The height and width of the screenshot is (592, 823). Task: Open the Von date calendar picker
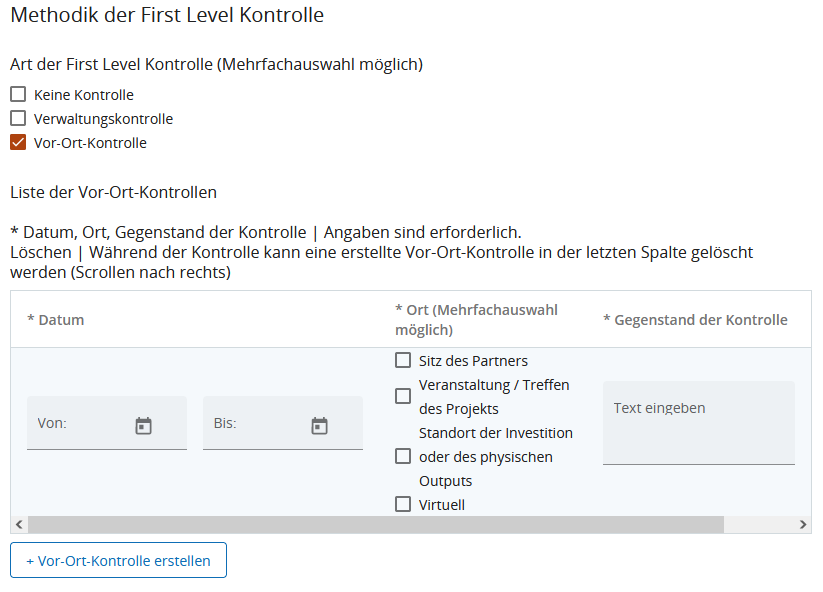(143, 426)
